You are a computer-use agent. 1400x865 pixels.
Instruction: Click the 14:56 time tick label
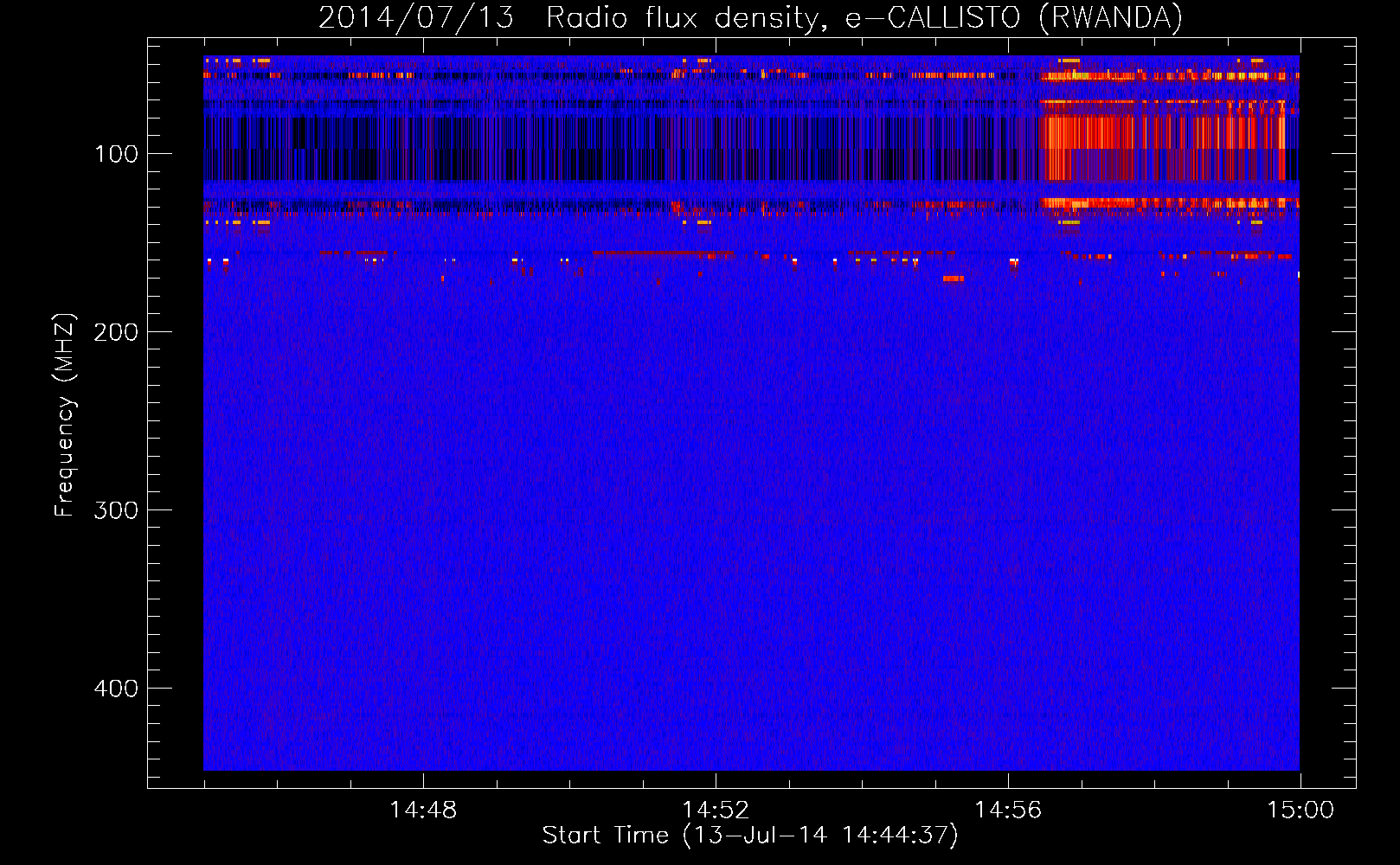[1008, 810]
